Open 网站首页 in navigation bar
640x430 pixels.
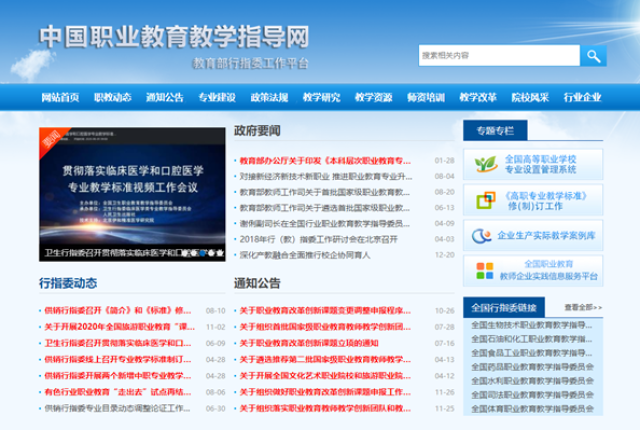pos(60,98)
